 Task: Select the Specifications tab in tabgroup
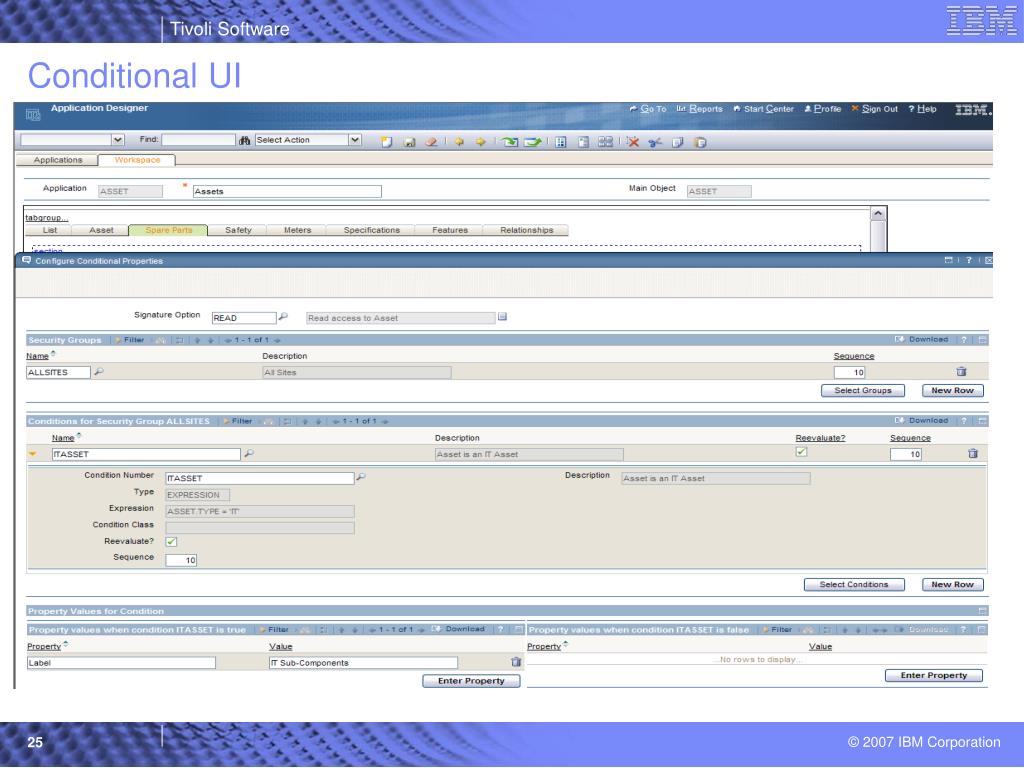click(x=372, y=230)
